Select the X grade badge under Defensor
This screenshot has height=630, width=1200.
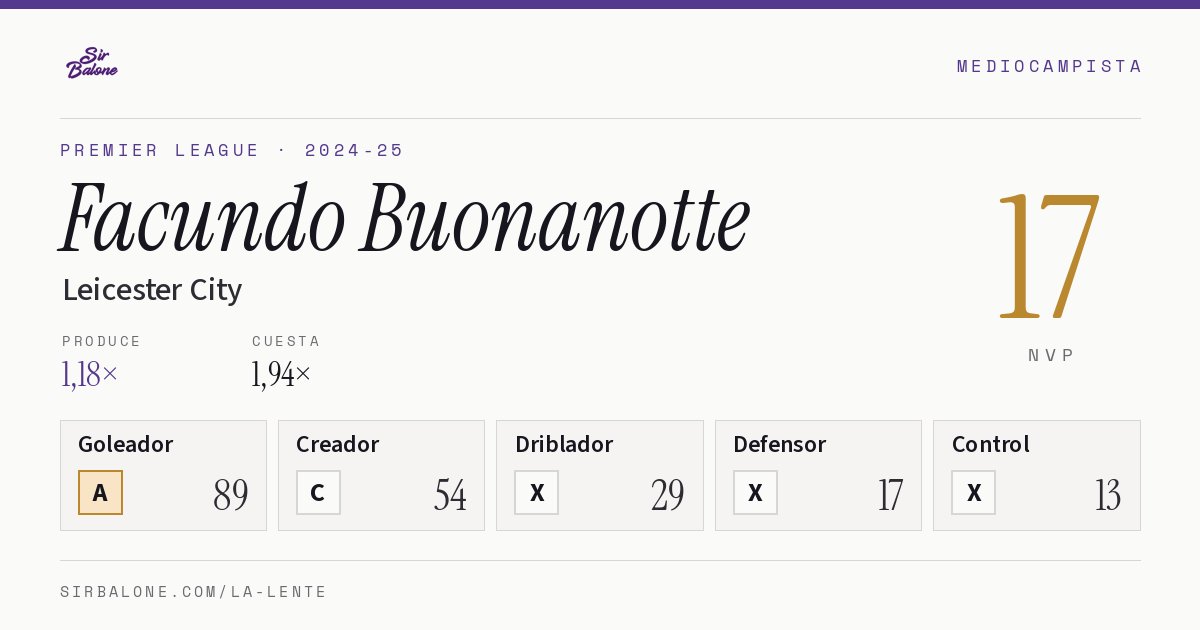coord(755,492)
